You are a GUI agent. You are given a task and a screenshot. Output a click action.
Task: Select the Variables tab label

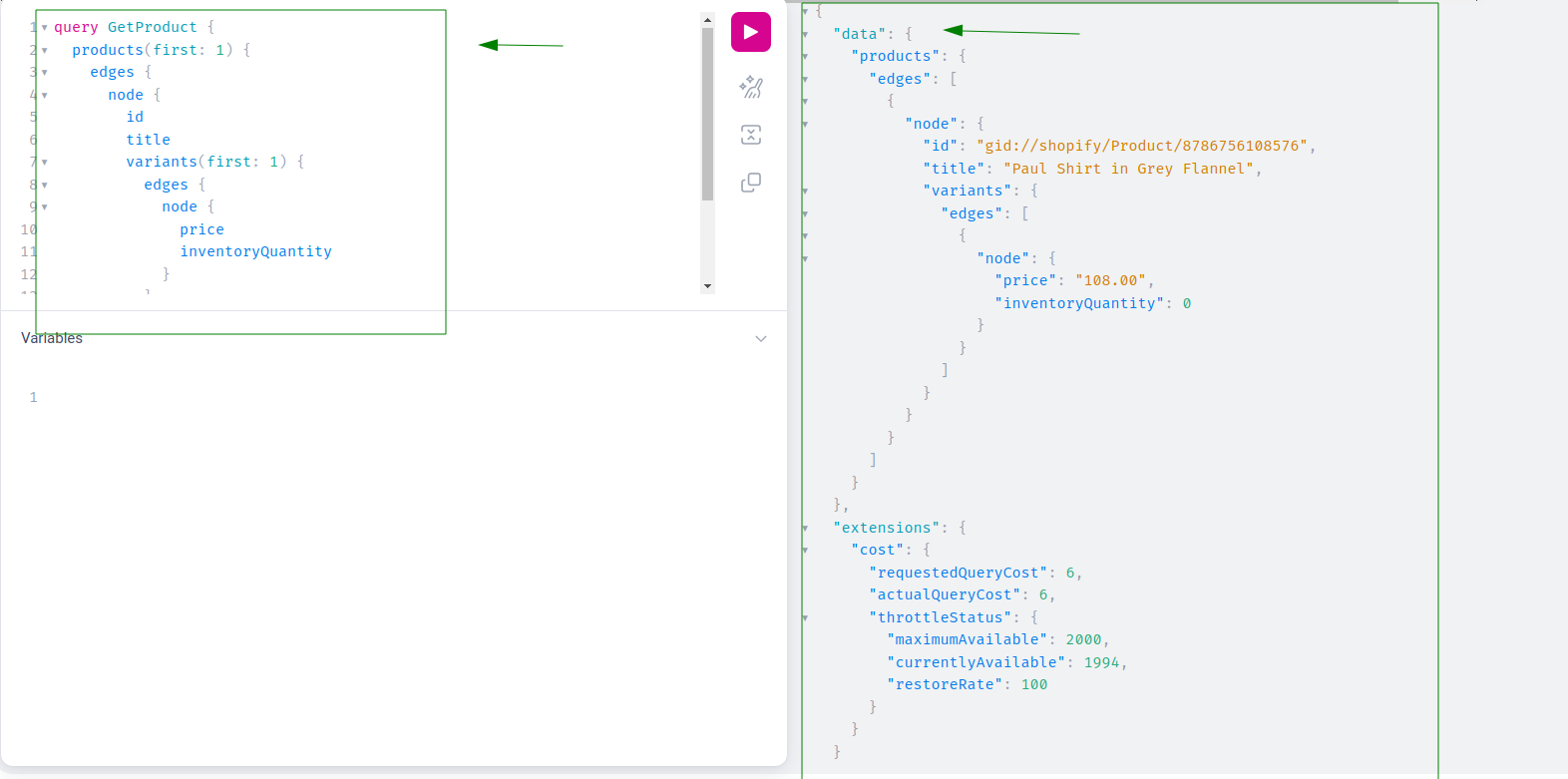pyautogui.click(x=52, y=338)
